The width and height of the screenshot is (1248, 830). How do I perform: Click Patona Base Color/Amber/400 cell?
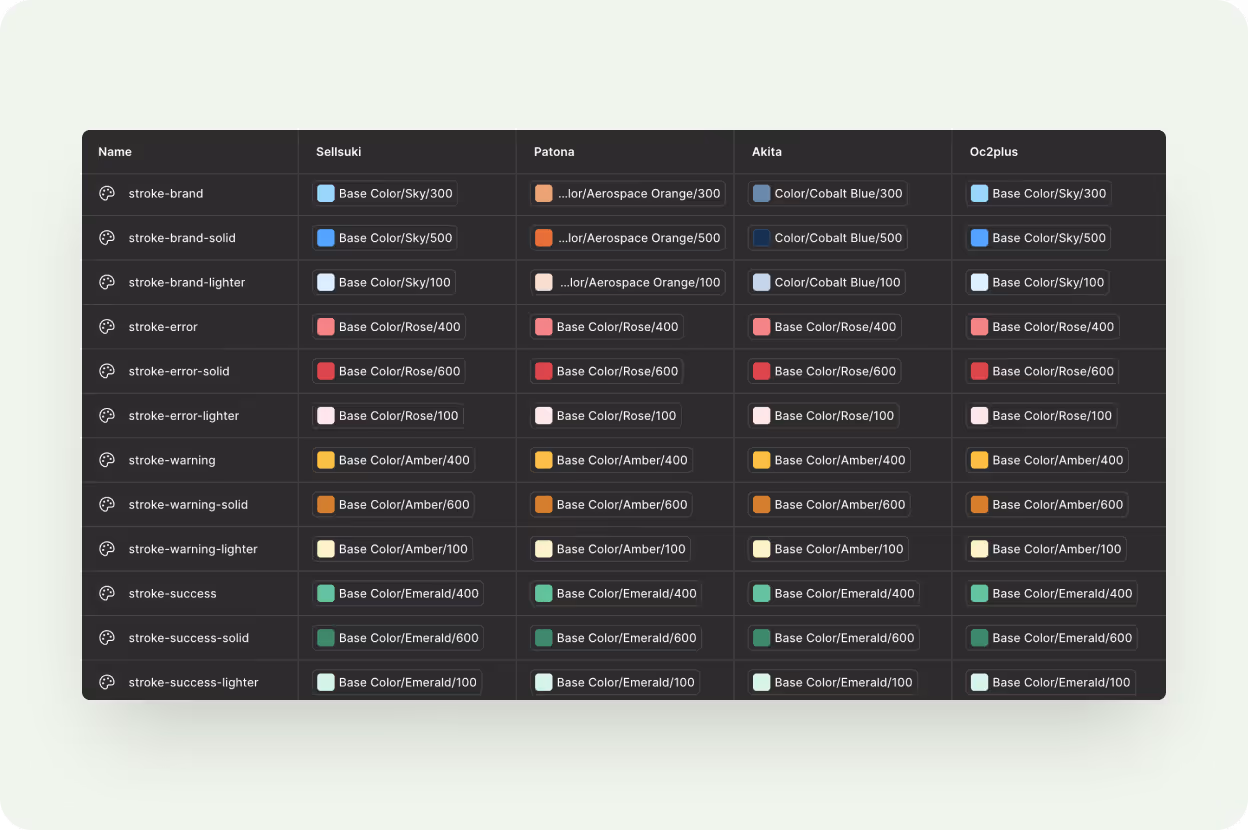611,460
